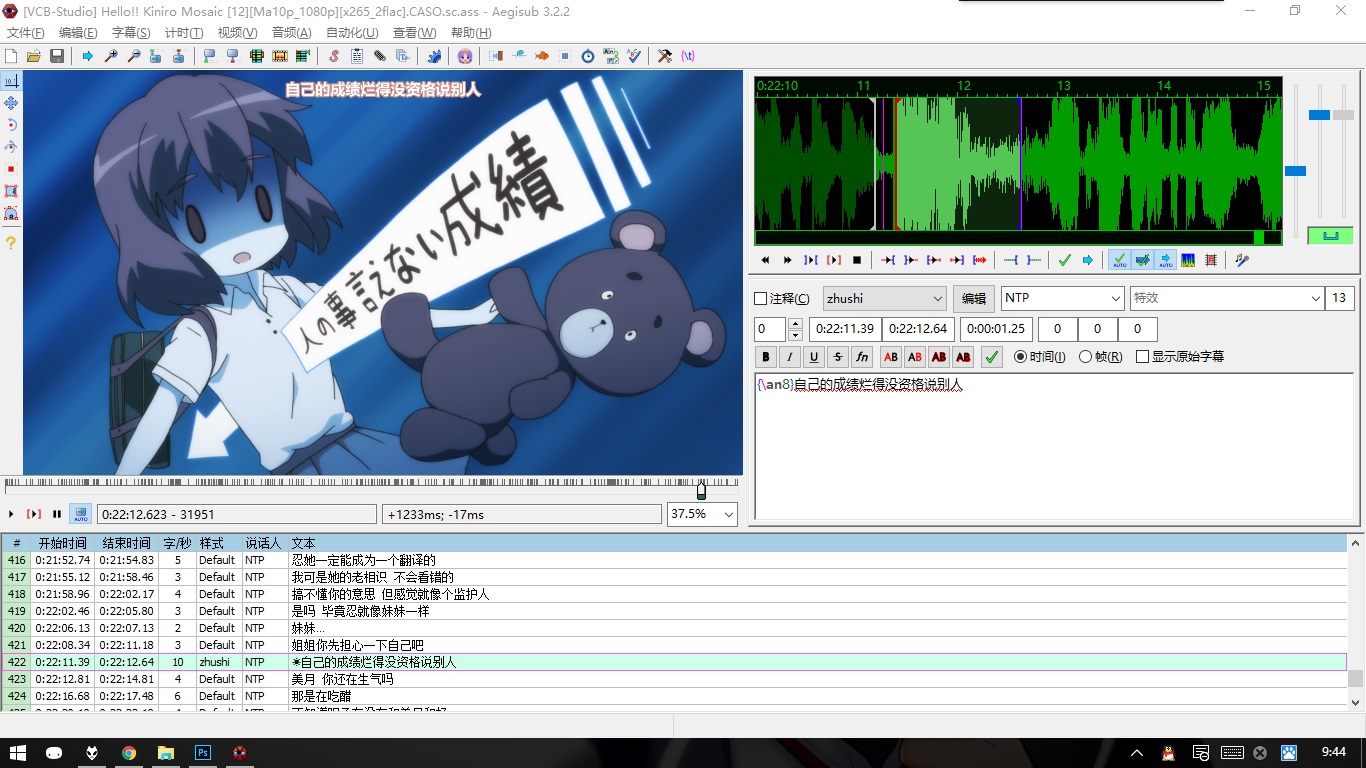Click the video seek bar slider
1366x768 pixels.
(x=701, y=490)
